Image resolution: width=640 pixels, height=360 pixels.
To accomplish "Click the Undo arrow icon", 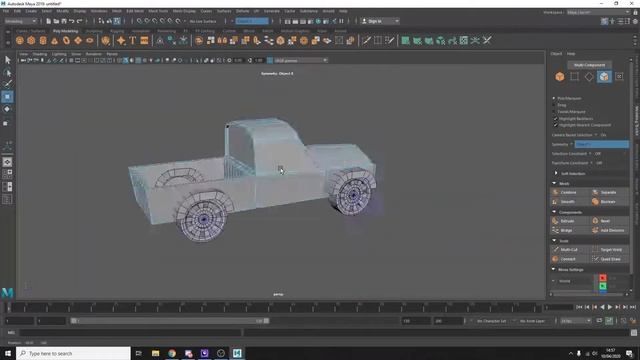I will 72,21.
